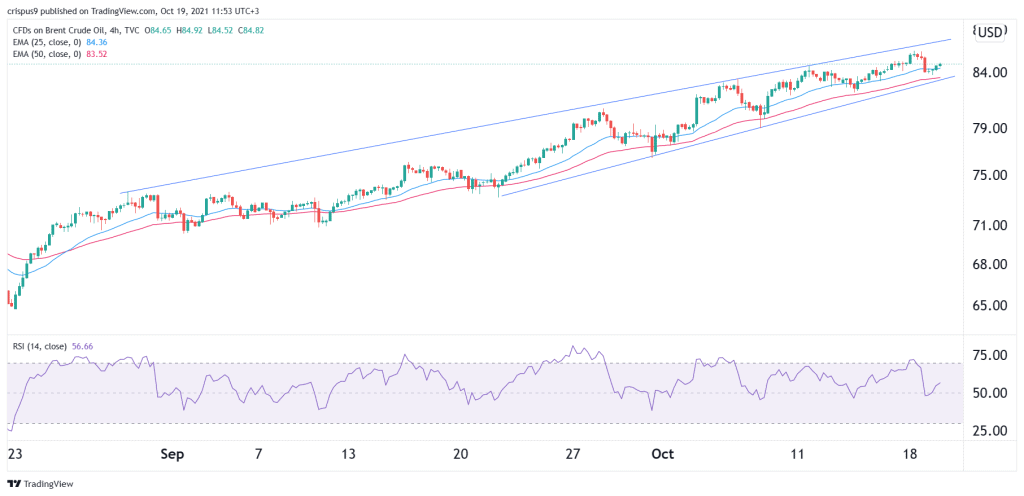The image size is (1024, 496).
Task: Click the '23' date label on the time axis
Action: (13, 454)
